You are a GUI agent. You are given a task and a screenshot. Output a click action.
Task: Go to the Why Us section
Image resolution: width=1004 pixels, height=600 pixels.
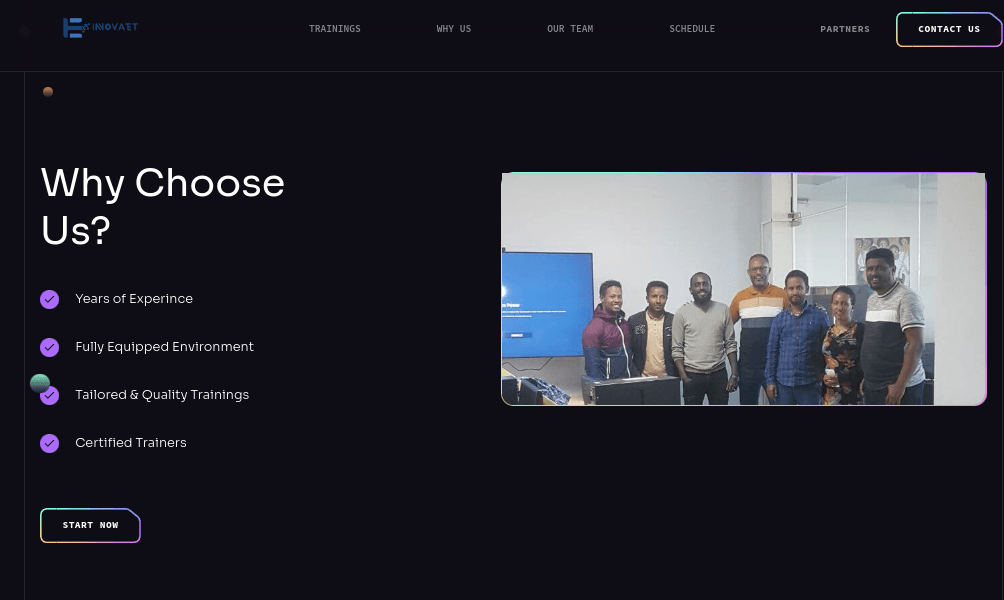(453, 29)
